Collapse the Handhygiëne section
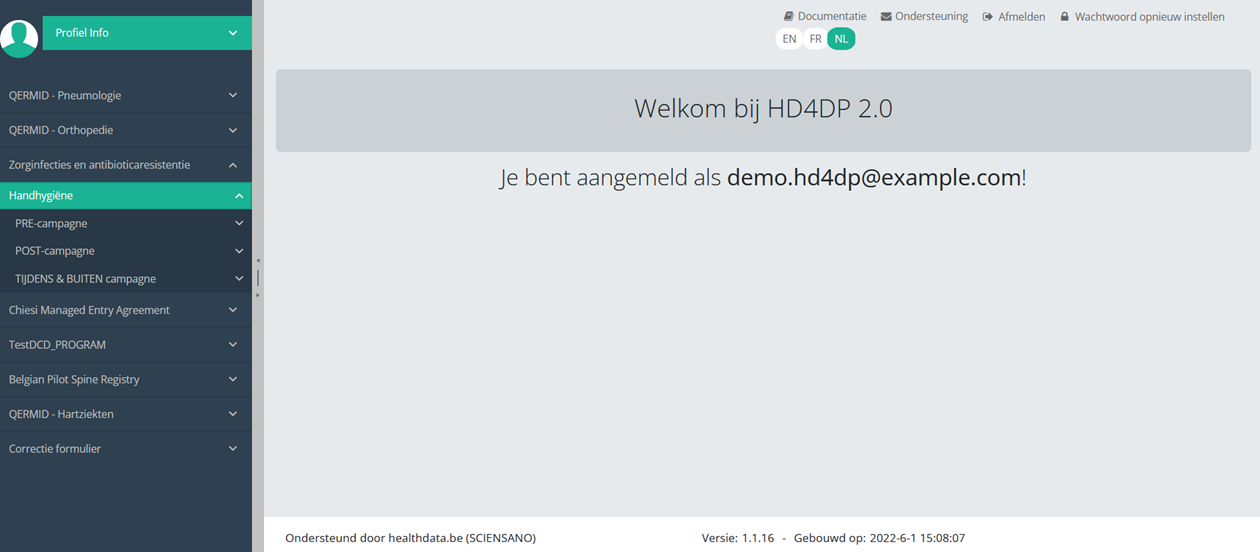This screenshot has height=552, width=1260. coord(238,196)
